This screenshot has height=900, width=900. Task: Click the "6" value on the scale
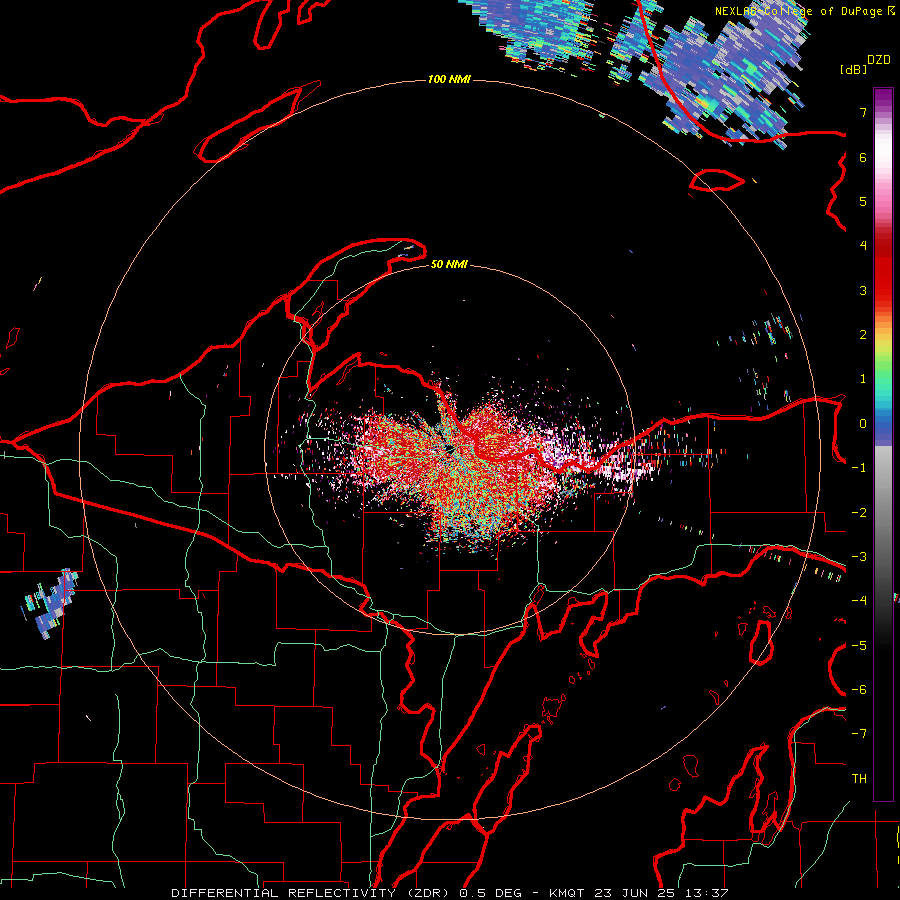(x=863, y=157)
